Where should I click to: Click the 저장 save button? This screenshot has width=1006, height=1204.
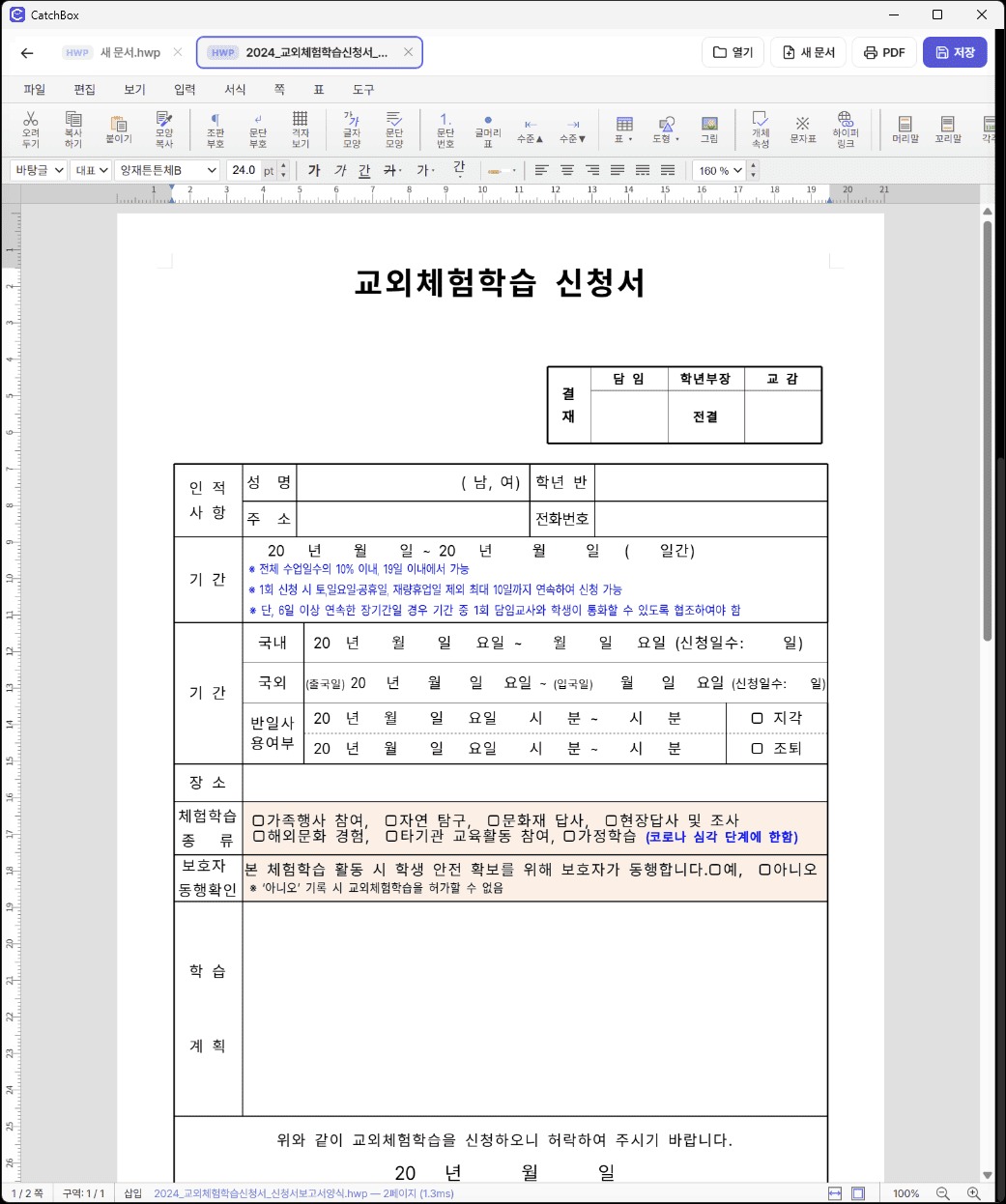click(x=955, y=52)
